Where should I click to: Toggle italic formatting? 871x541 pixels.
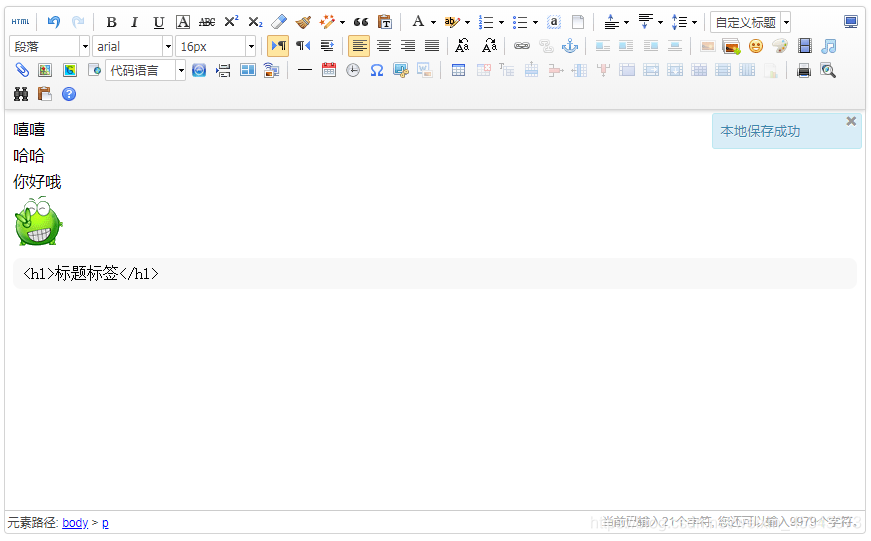(134, 22)
